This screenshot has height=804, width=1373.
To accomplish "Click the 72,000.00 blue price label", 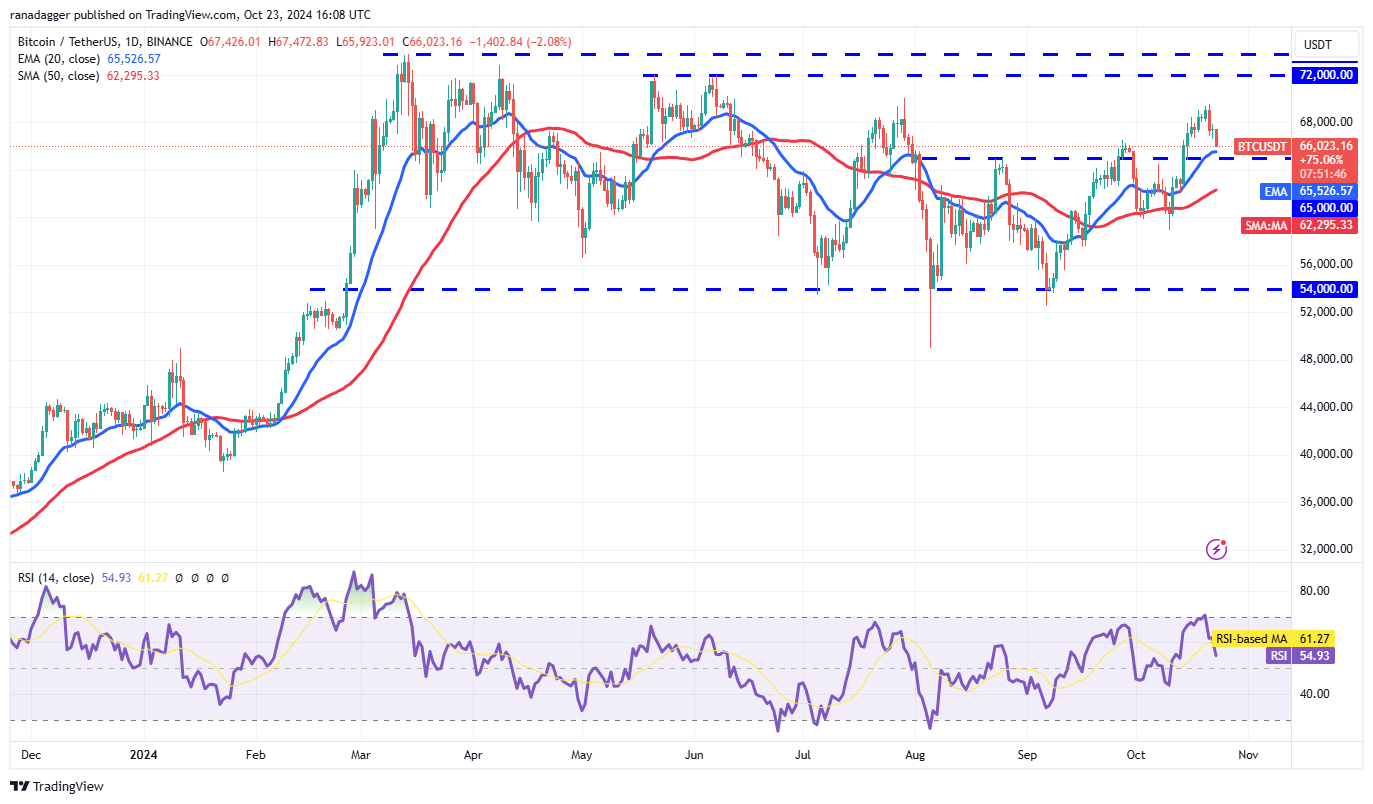I will (x=1326, y=75).
